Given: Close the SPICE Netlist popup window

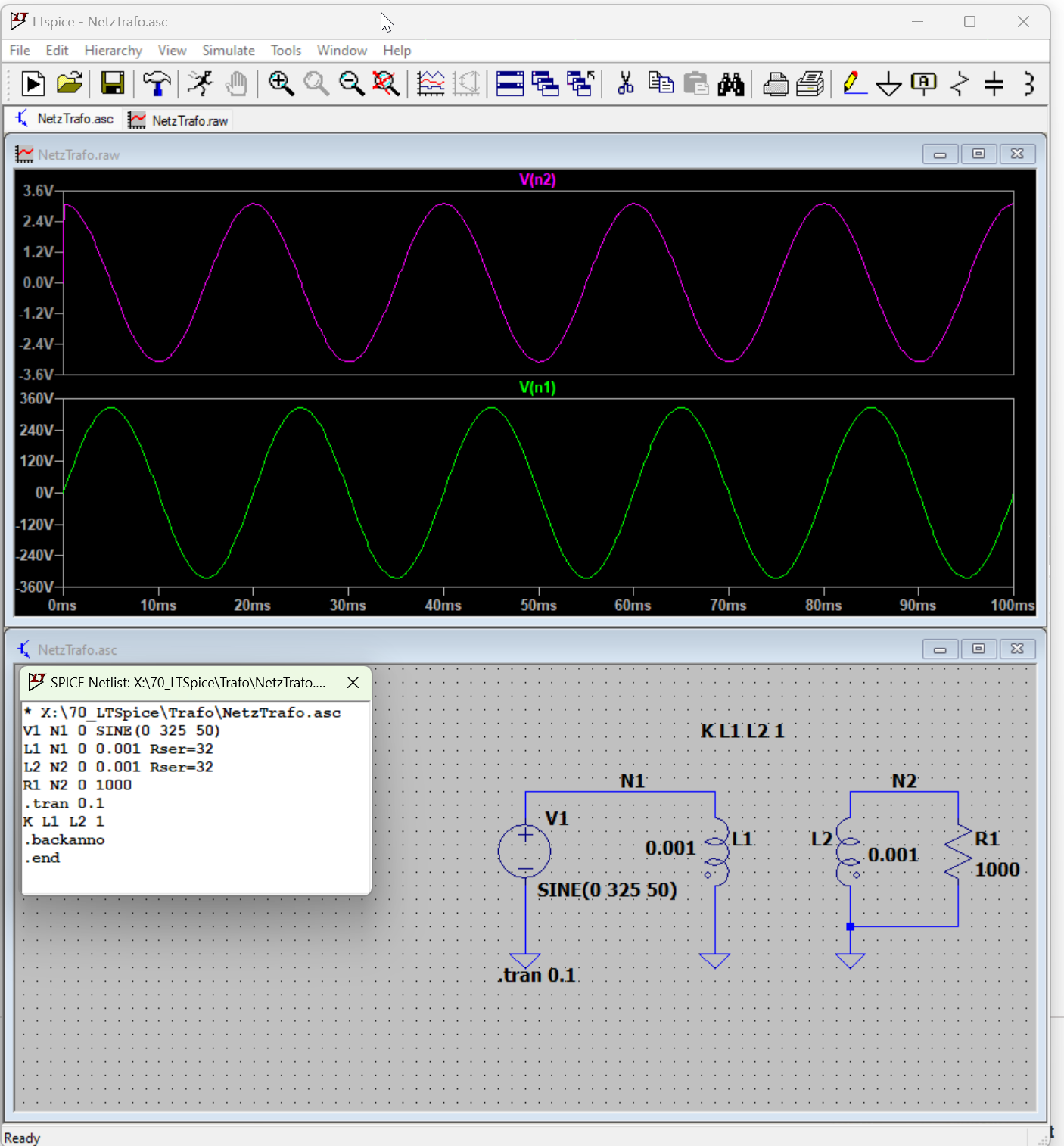Looking at the screenshot, I should click(353, 682).
